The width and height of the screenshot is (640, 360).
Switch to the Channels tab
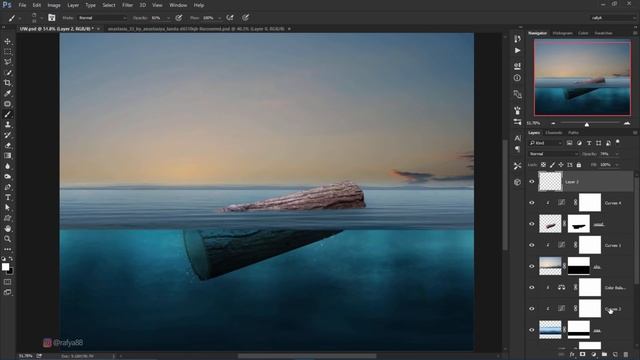tap(554, 133)
